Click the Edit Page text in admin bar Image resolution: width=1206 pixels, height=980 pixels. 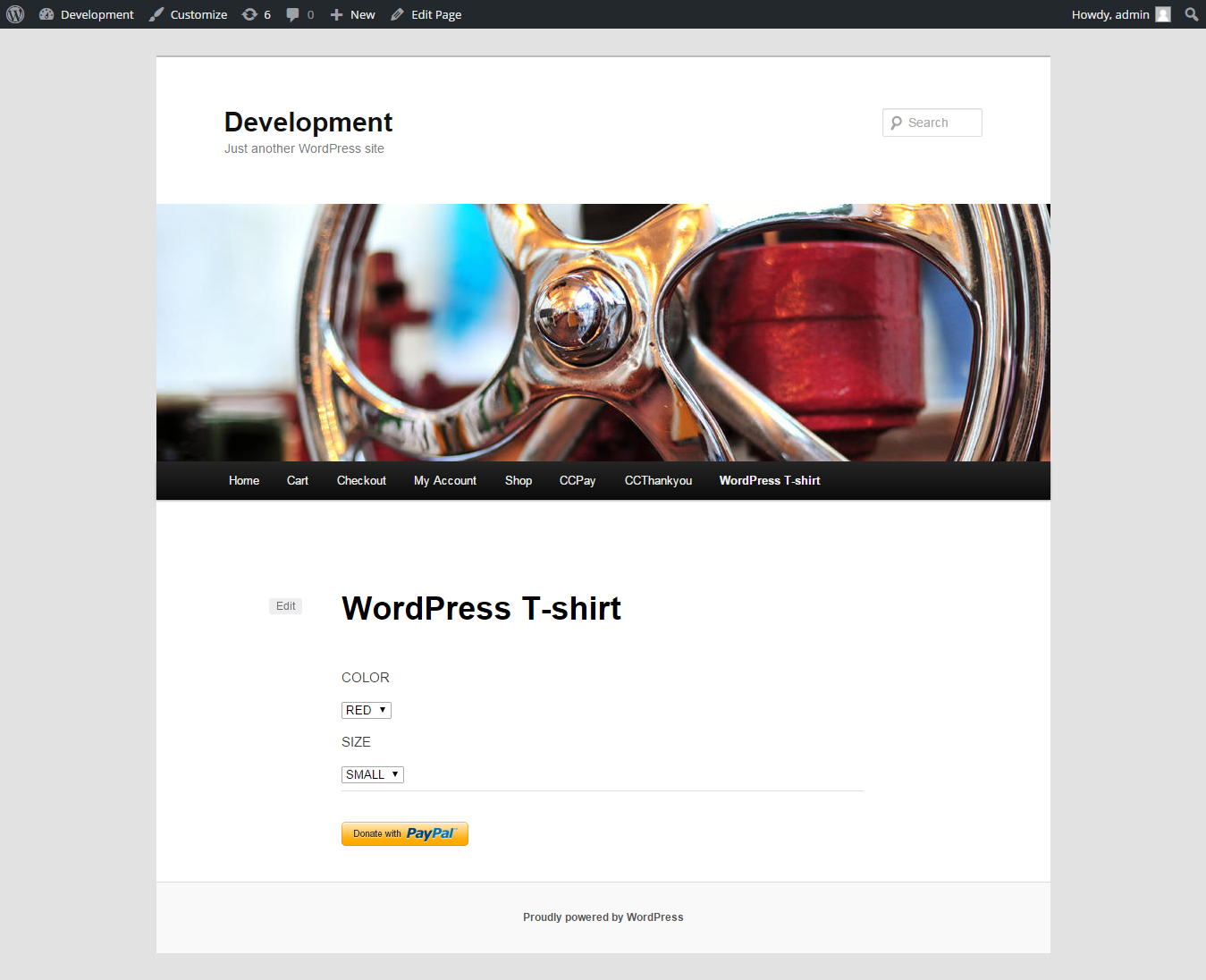pyautogui.click(x=436, y=14)
